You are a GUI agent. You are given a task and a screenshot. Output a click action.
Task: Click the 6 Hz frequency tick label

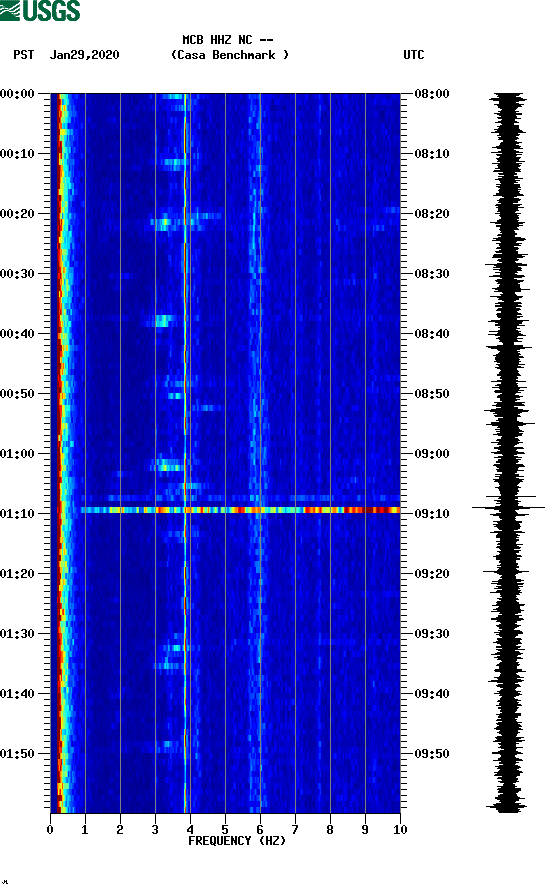pyautogui.click(x=260, y=830)
